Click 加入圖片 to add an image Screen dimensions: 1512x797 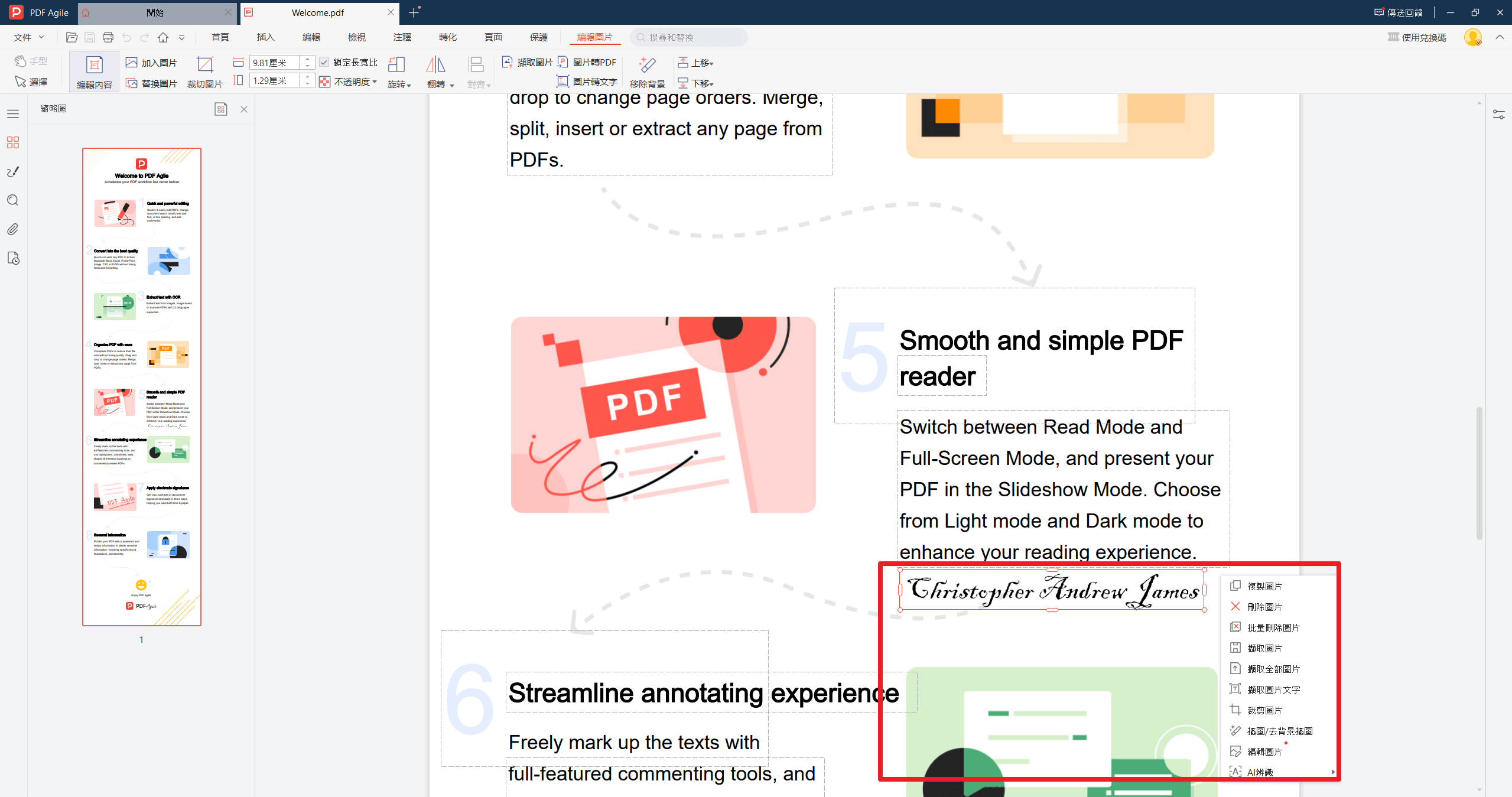tap(152, 63)
